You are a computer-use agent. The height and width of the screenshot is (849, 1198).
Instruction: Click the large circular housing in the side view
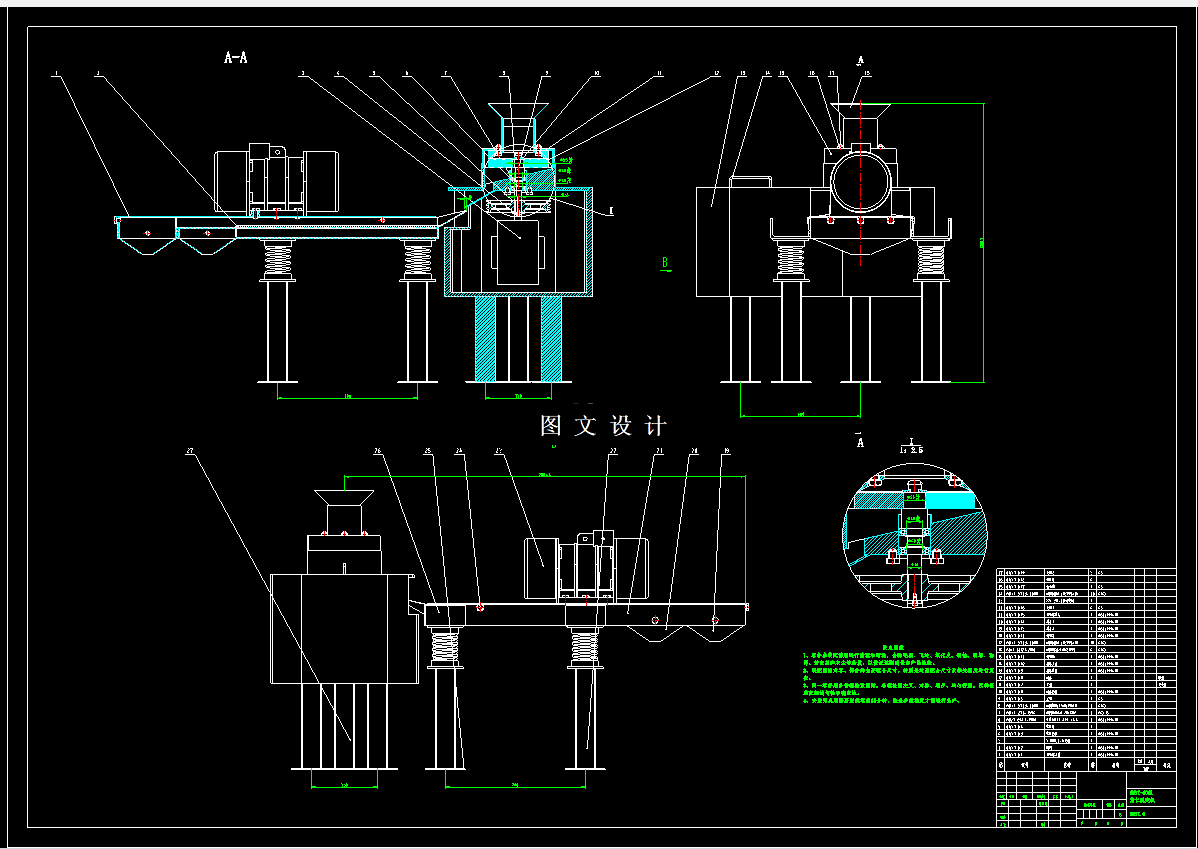click(860, 180)
